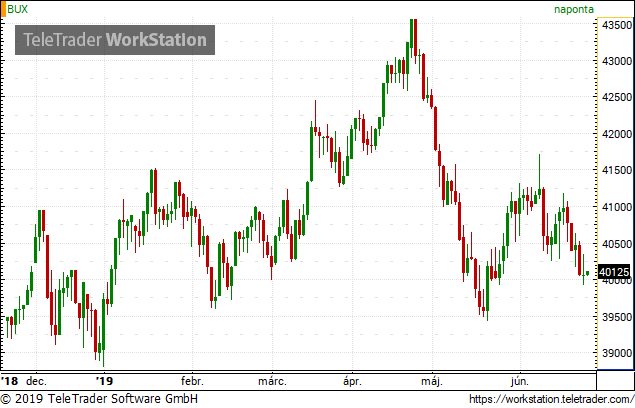This screenshot has height=408, width=635.
Task: Click the 40500 price axis label
Action: (617, 244)
